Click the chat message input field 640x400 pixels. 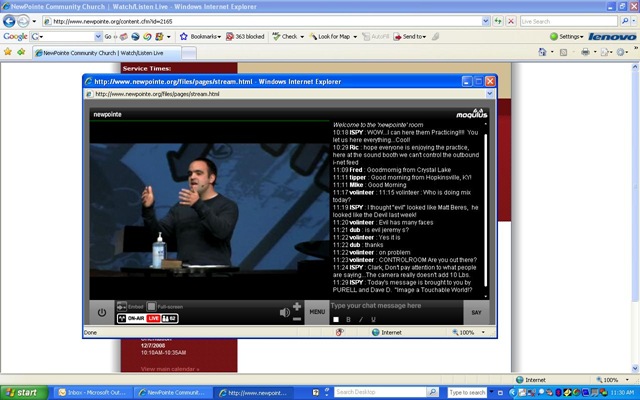click(396, 306)
